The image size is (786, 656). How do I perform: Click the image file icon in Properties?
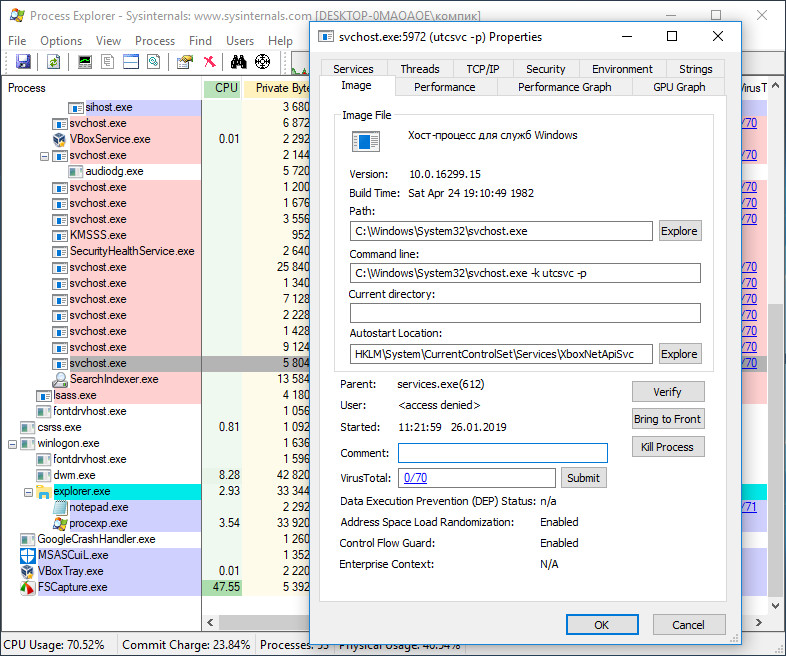365,141
